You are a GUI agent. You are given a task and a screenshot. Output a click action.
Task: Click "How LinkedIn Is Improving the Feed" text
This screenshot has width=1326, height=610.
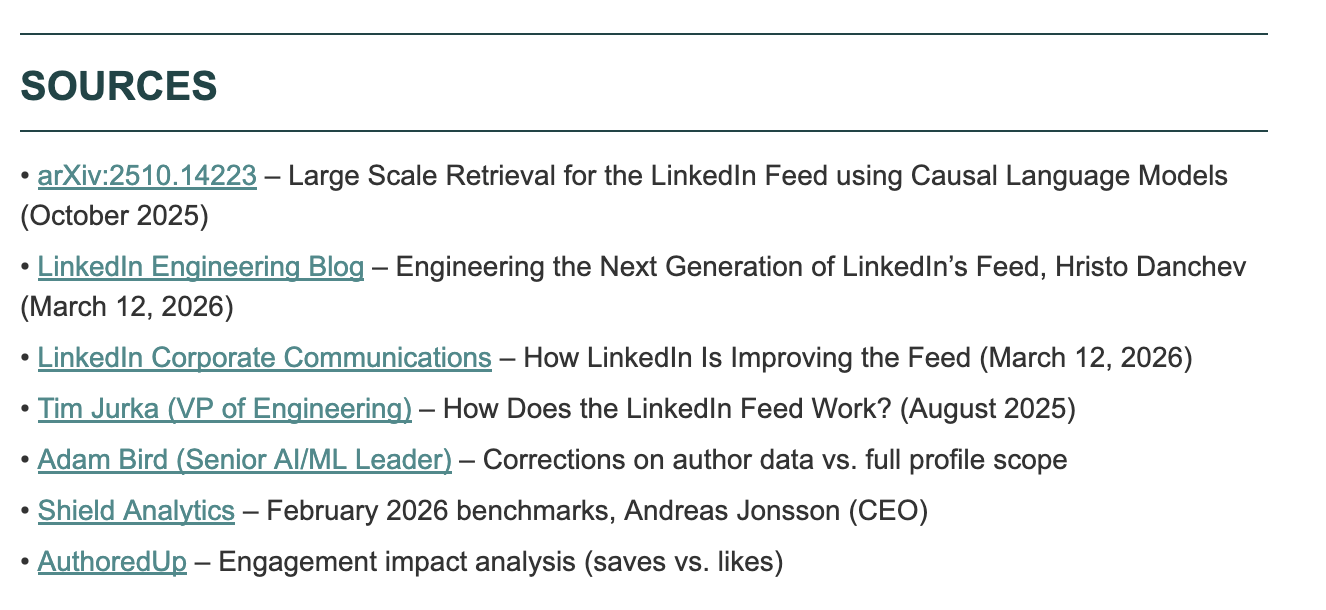[x=746, y=358]
